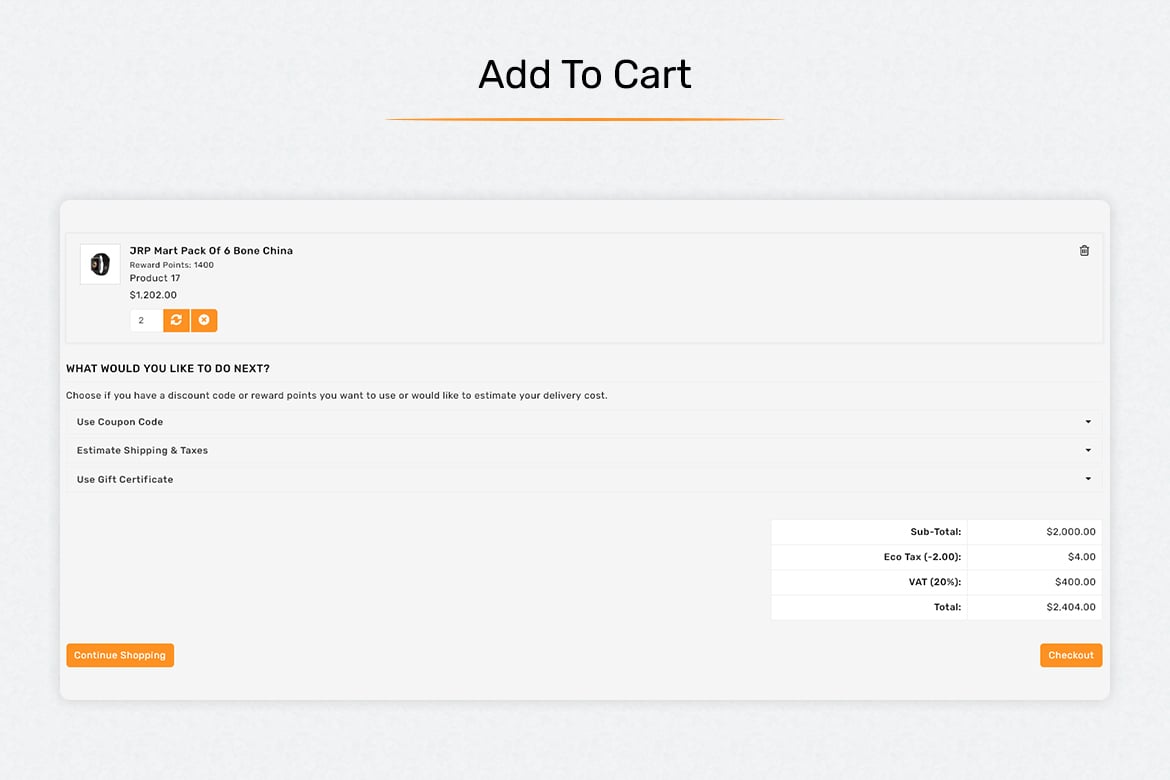Update quantity with the refresh icon button
Screen dimensions: 1170x780
pos(176,320)
